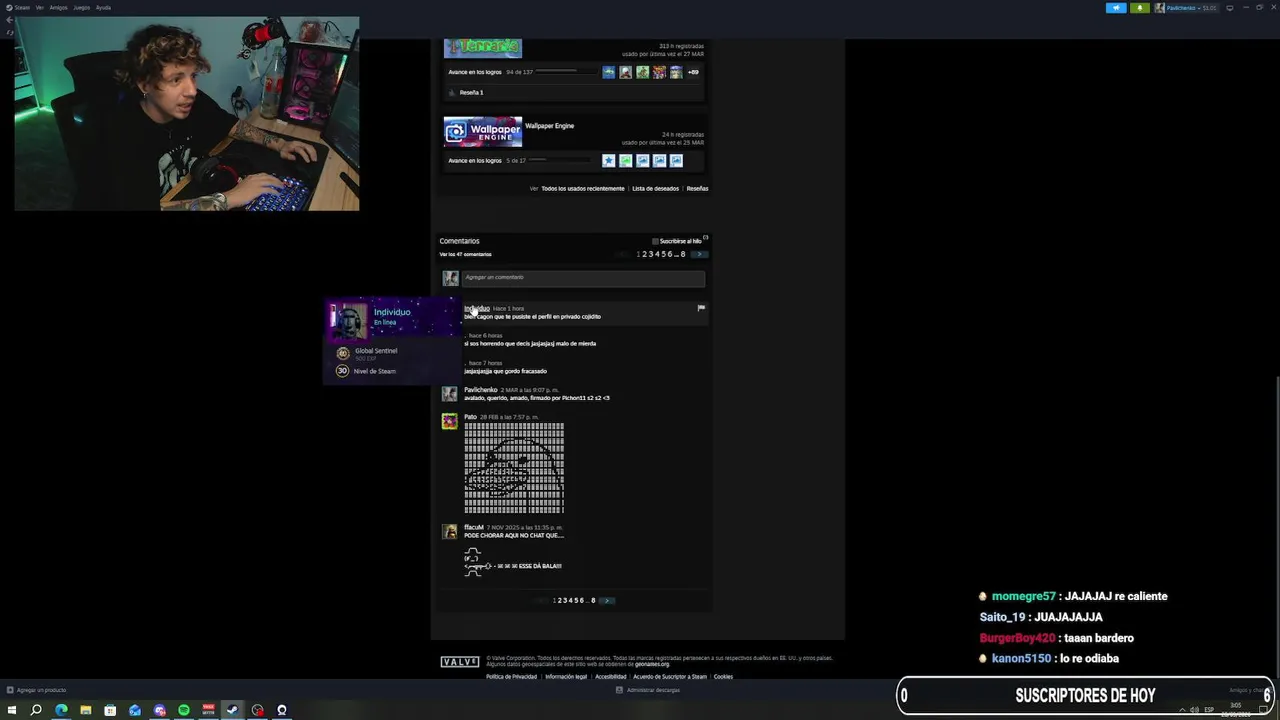Screen dimensions: 1280x720
Task: Click the page scrollbar thumb
Action: coord(1276,527)
